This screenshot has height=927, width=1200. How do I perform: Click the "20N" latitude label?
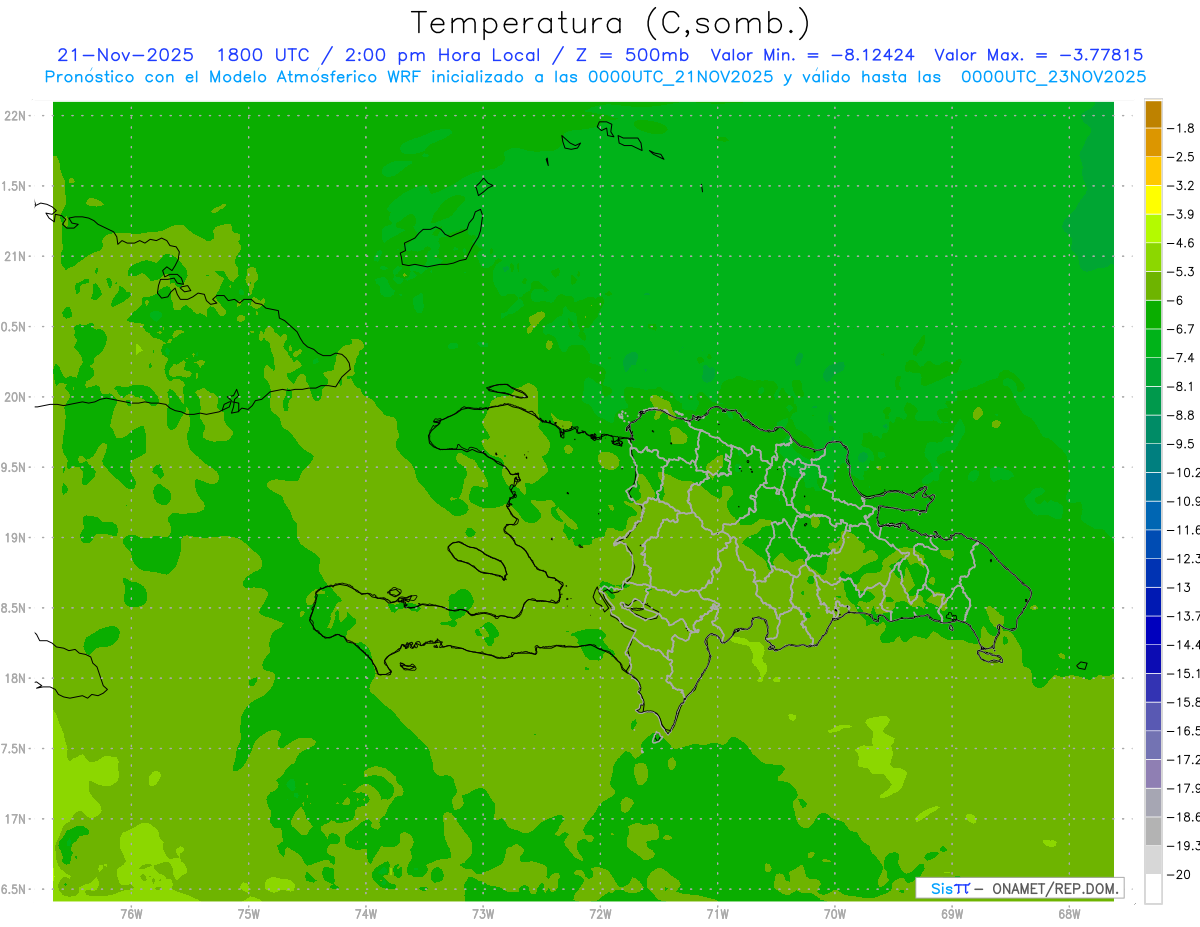15,397
